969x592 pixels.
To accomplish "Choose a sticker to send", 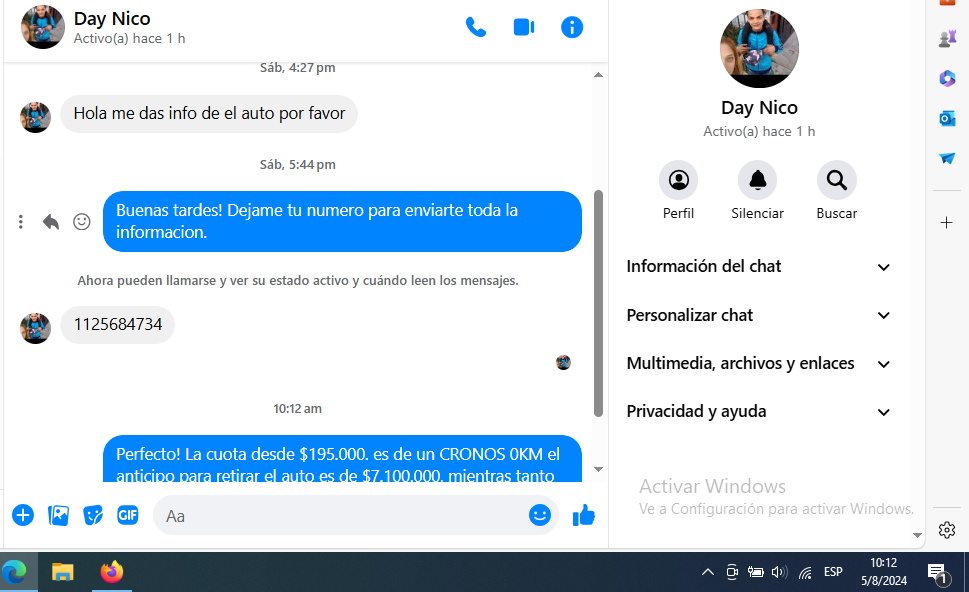I will tap(93, 515).
